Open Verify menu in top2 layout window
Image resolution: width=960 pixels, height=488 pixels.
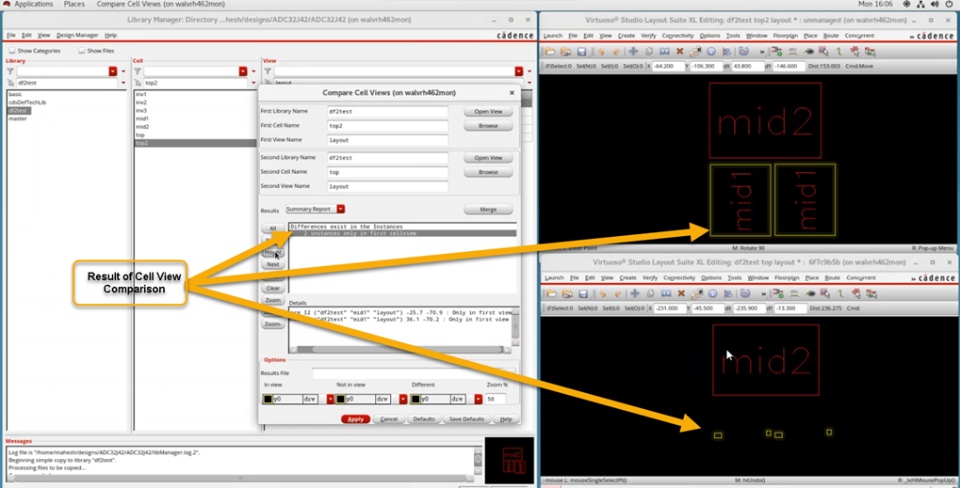tap(650, 36)
